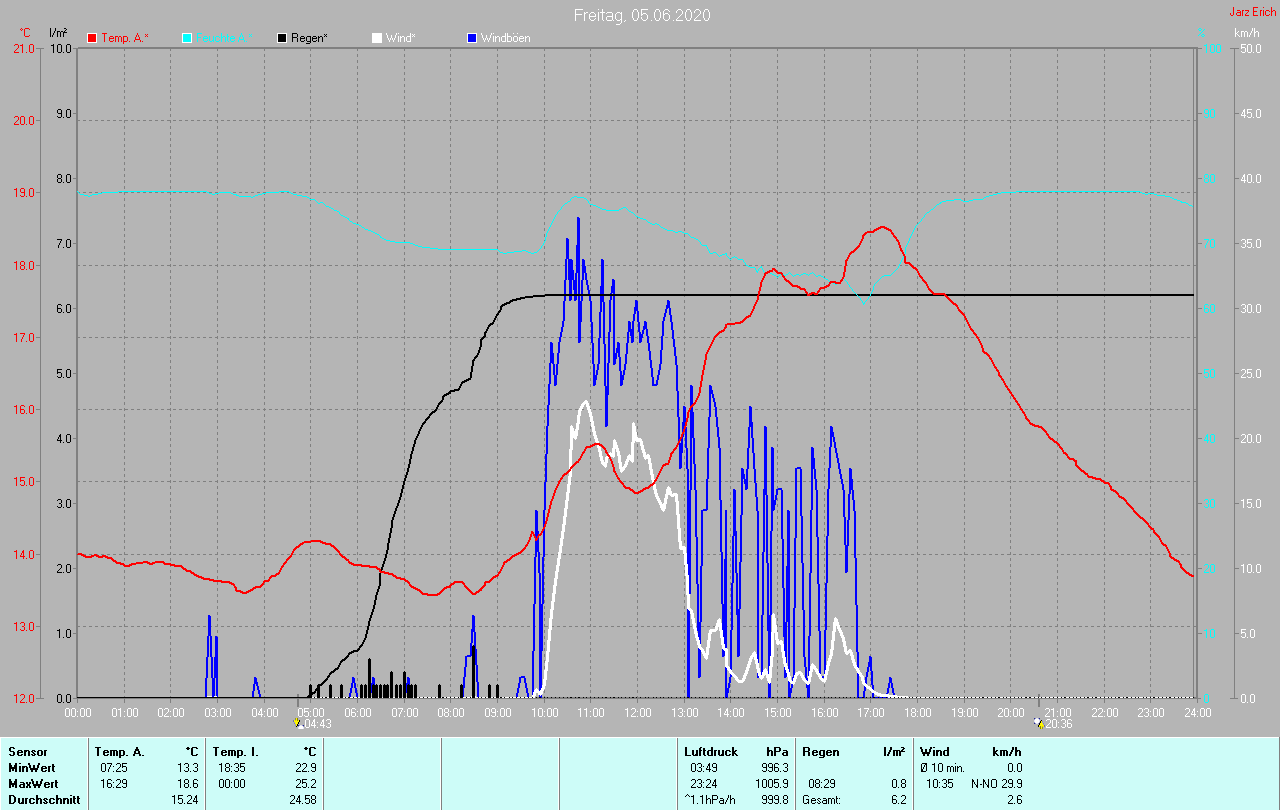
Task: Click the red Temp. A. legend swatch
Action: point(92,38)
